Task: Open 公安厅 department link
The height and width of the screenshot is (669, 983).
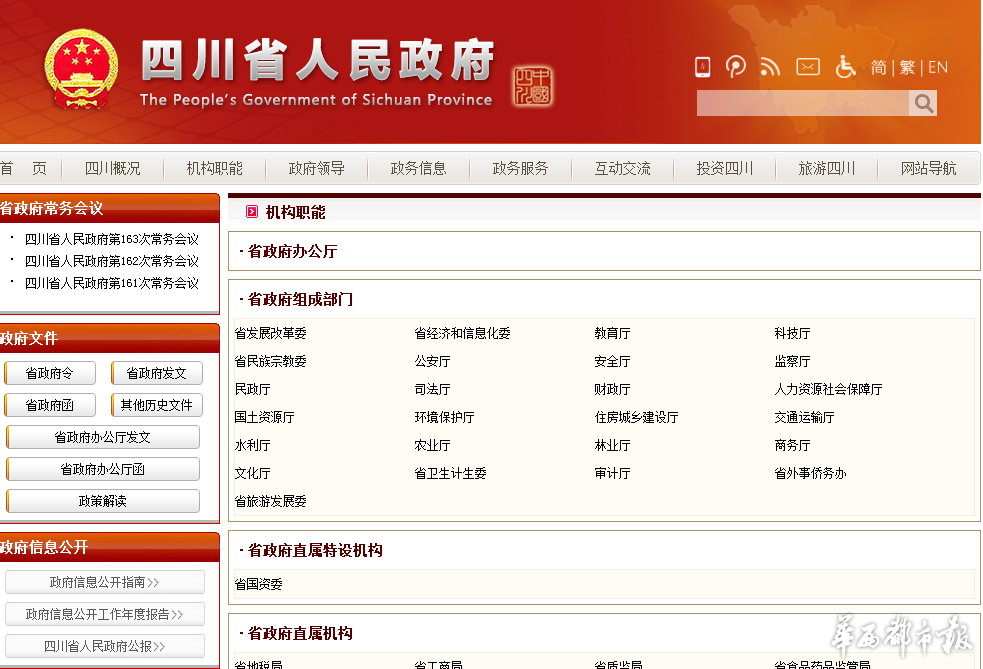Action: pos(432,361)
